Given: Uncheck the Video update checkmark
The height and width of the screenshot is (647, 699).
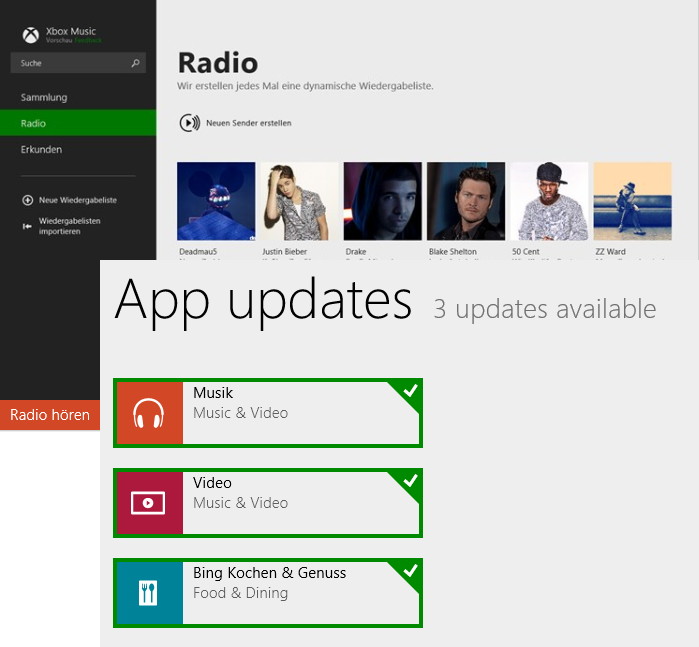Looking at the screenshot, I should pos(410,481).
